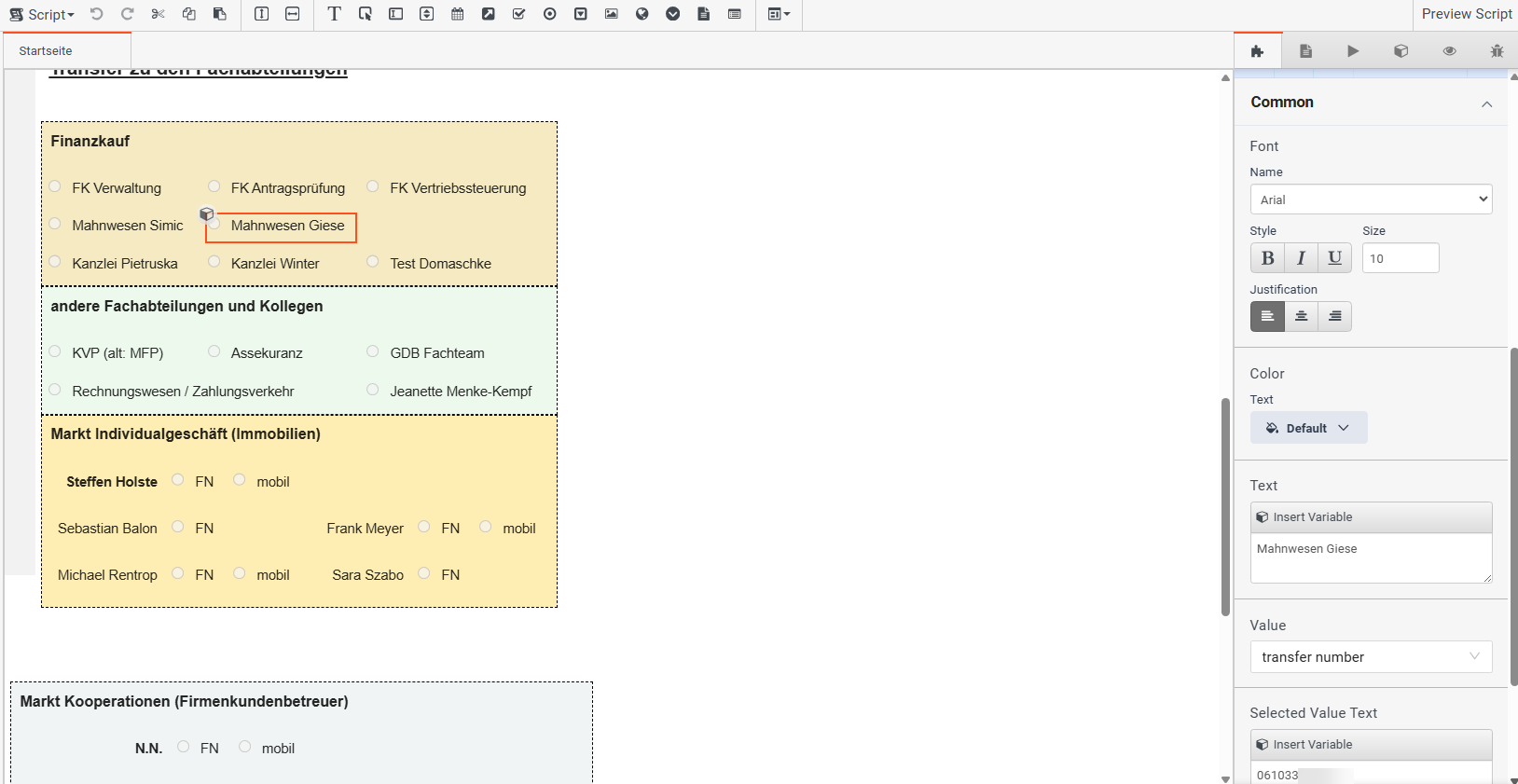Click the cube icon beside Mahnwesen Giese
The image size is (1518, 784).
[207, 214]
